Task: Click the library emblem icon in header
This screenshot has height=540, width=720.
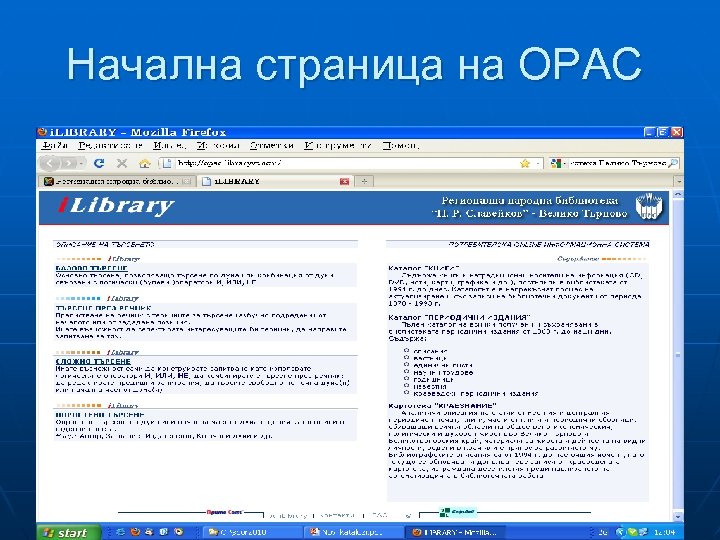Action: pyautogui.click(x=649, y=207)
